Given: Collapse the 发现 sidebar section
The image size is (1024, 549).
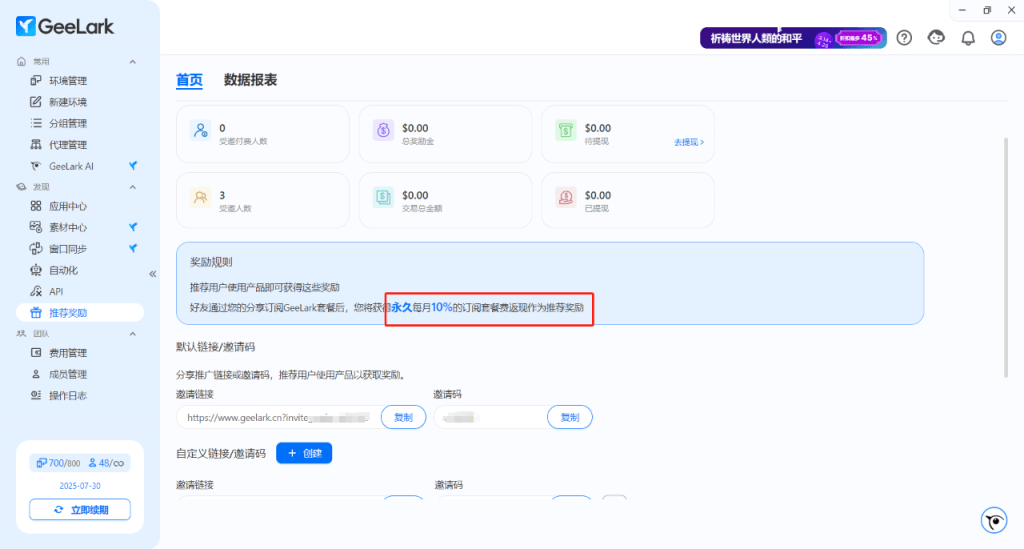Looking at the screenshot, I should tap(133, 187).
